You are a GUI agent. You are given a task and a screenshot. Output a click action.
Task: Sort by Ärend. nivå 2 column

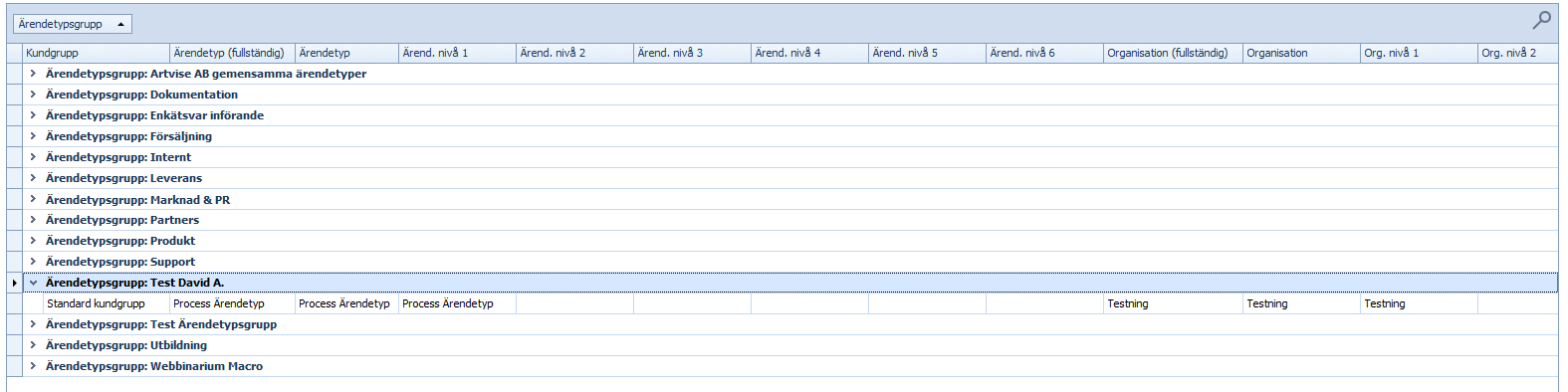[575, 53]
